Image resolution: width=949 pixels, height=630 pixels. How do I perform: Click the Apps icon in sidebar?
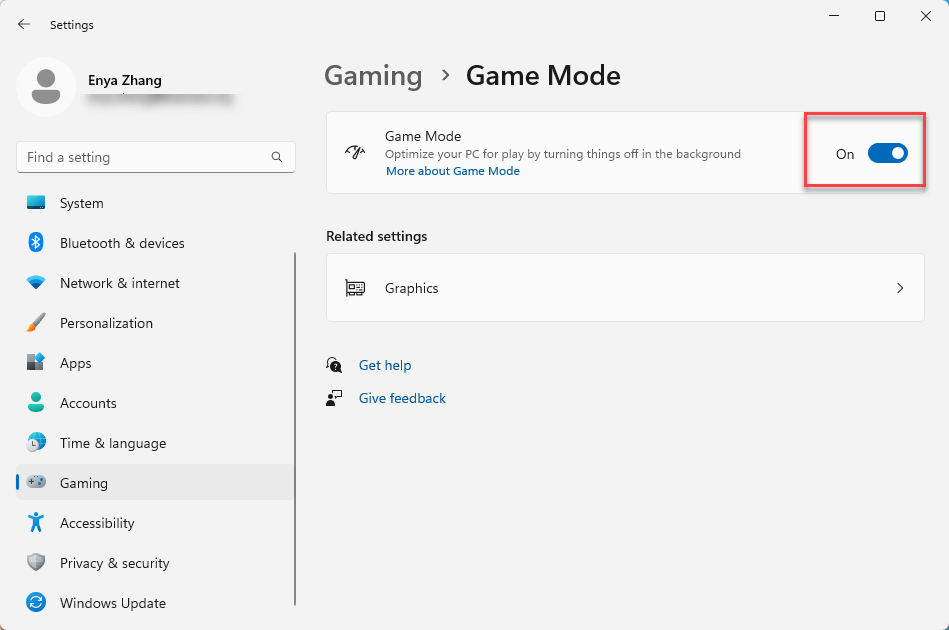pos(36,363)
